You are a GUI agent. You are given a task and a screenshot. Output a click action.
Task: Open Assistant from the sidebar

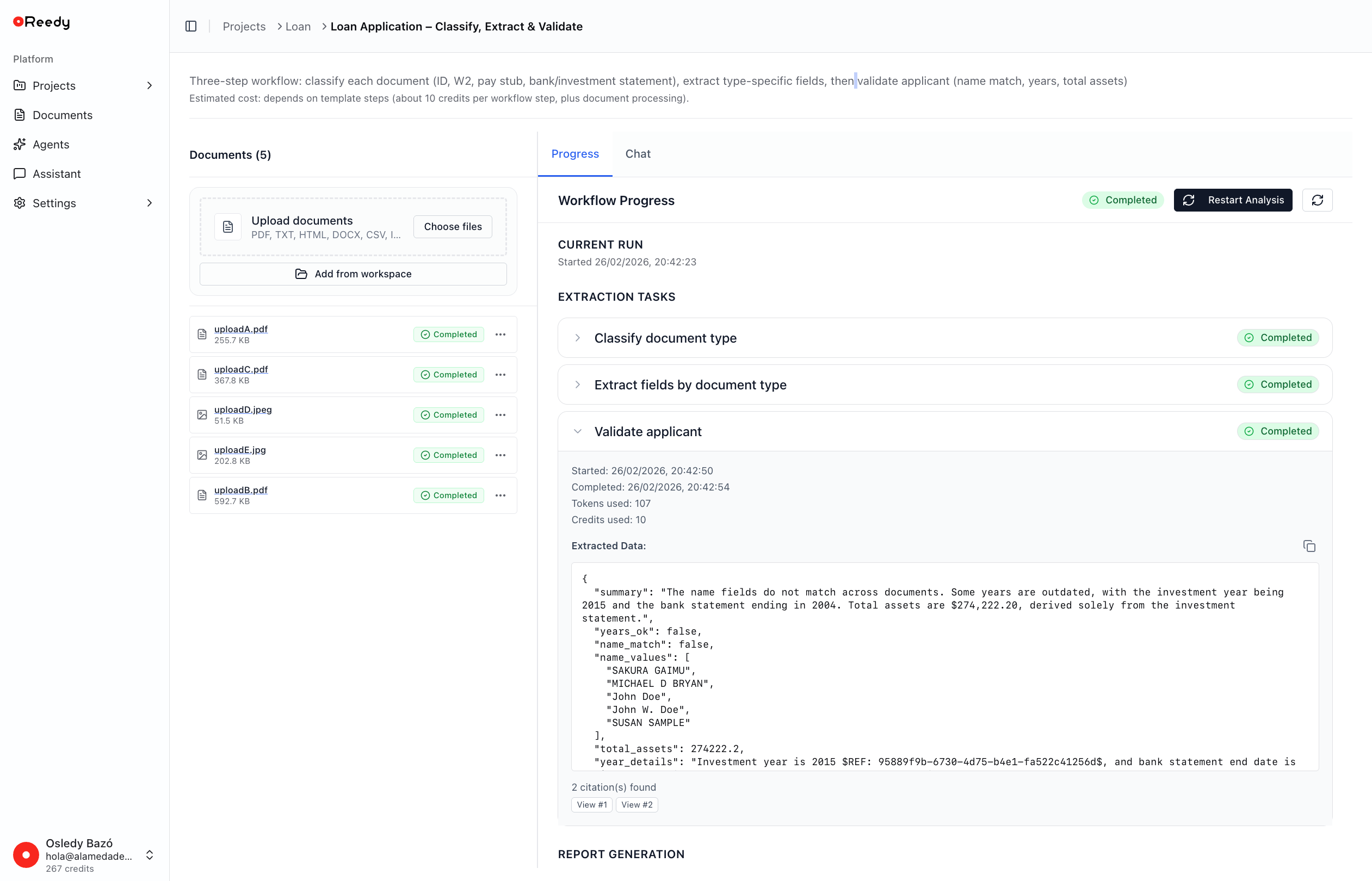click(x=57, y=173)
